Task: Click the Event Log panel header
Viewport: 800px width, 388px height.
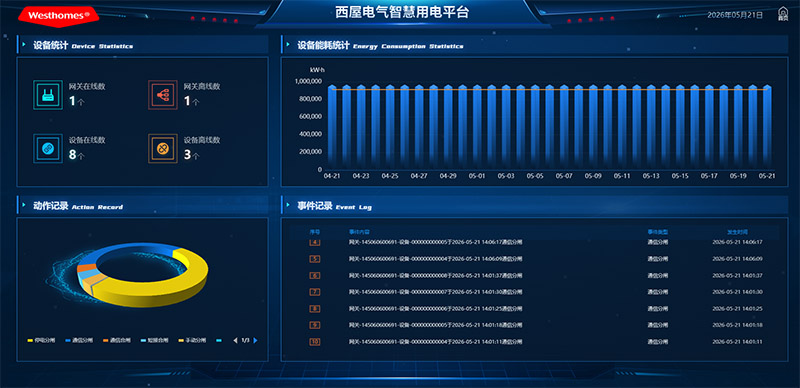Action: (534, 206)
